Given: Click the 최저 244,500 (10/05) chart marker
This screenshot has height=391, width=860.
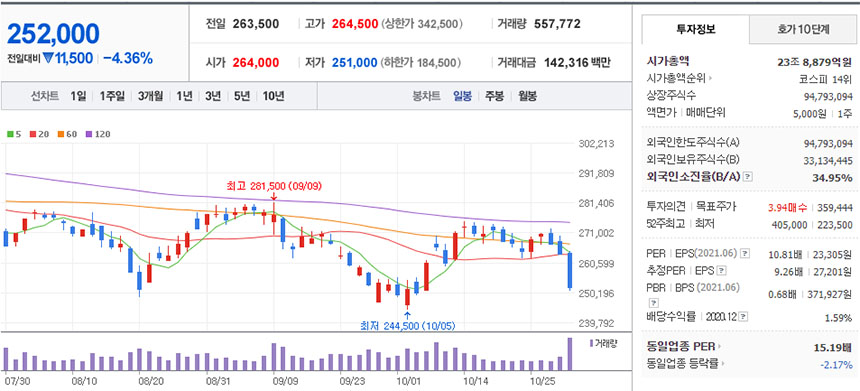Looking at the screenshot, I should click(x=408, y=325).
